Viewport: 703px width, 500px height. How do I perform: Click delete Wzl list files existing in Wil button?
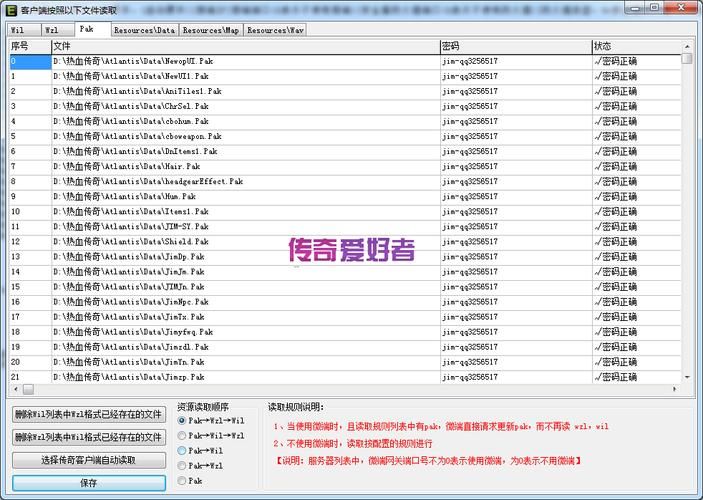coord(89,437)
